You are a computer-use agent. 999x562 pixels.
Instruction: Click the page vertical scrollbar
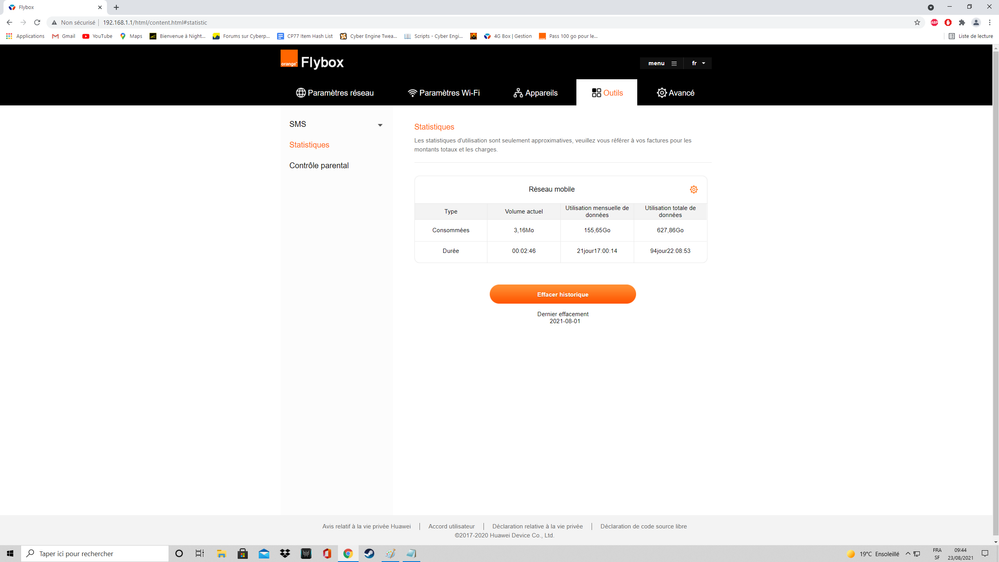995,293
